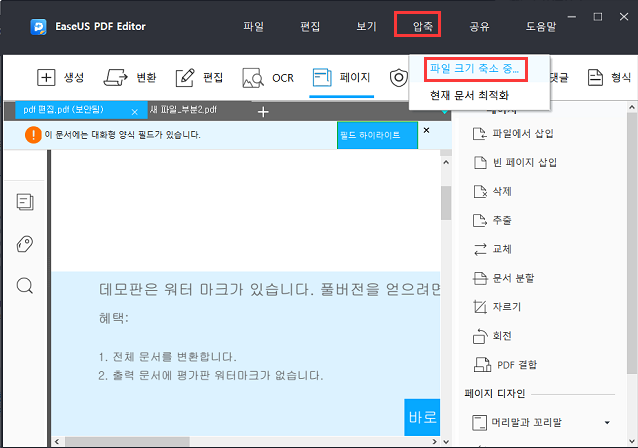This screenshot has width=638, height=448.
Task: Click text 전체 문서를 변환합니다
Action: [175, 357]
